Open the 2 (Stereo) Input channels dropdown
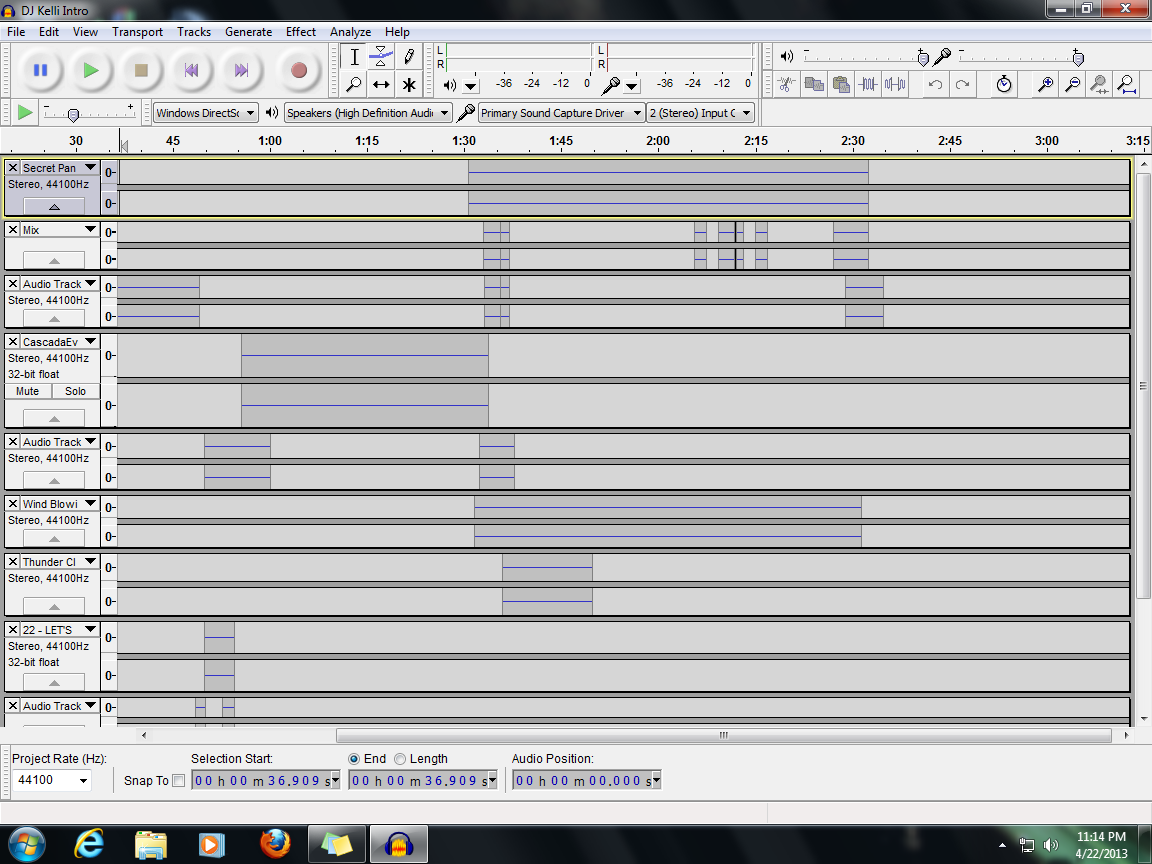Image resolution: width=1152 pixels, height=864 pixels. (700, 112)
